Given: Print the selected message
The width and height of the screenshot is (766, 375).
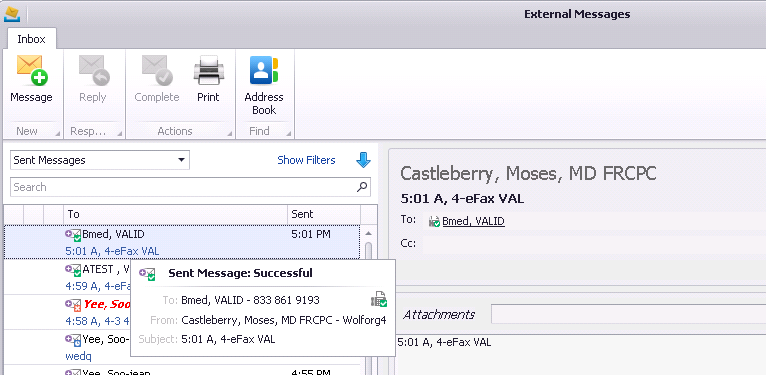Looking at the screenshot, I should tap(208, 78).
